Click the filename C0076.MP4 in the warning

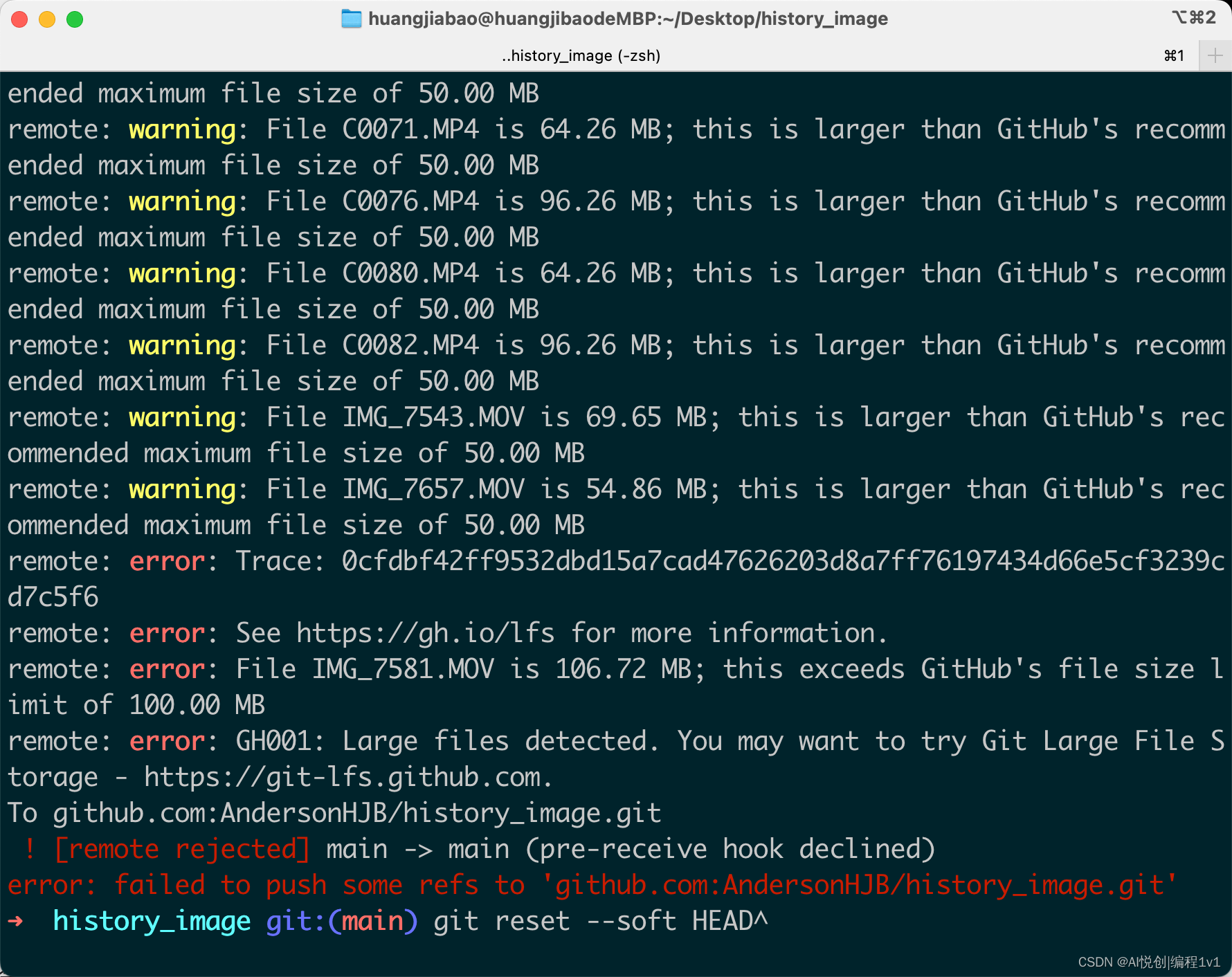(410, 201)
